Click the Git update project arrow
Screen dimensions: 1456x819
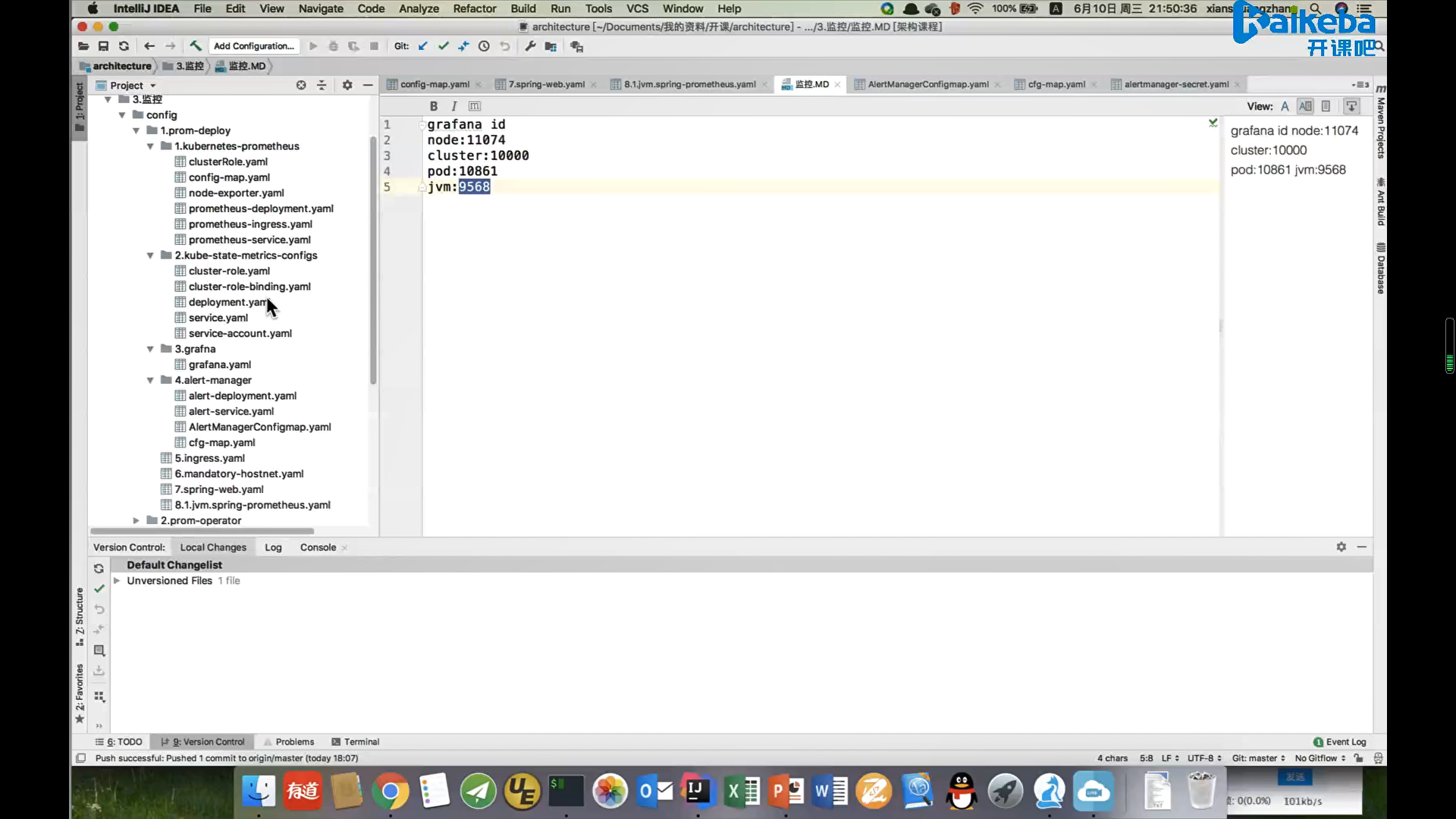423,46
